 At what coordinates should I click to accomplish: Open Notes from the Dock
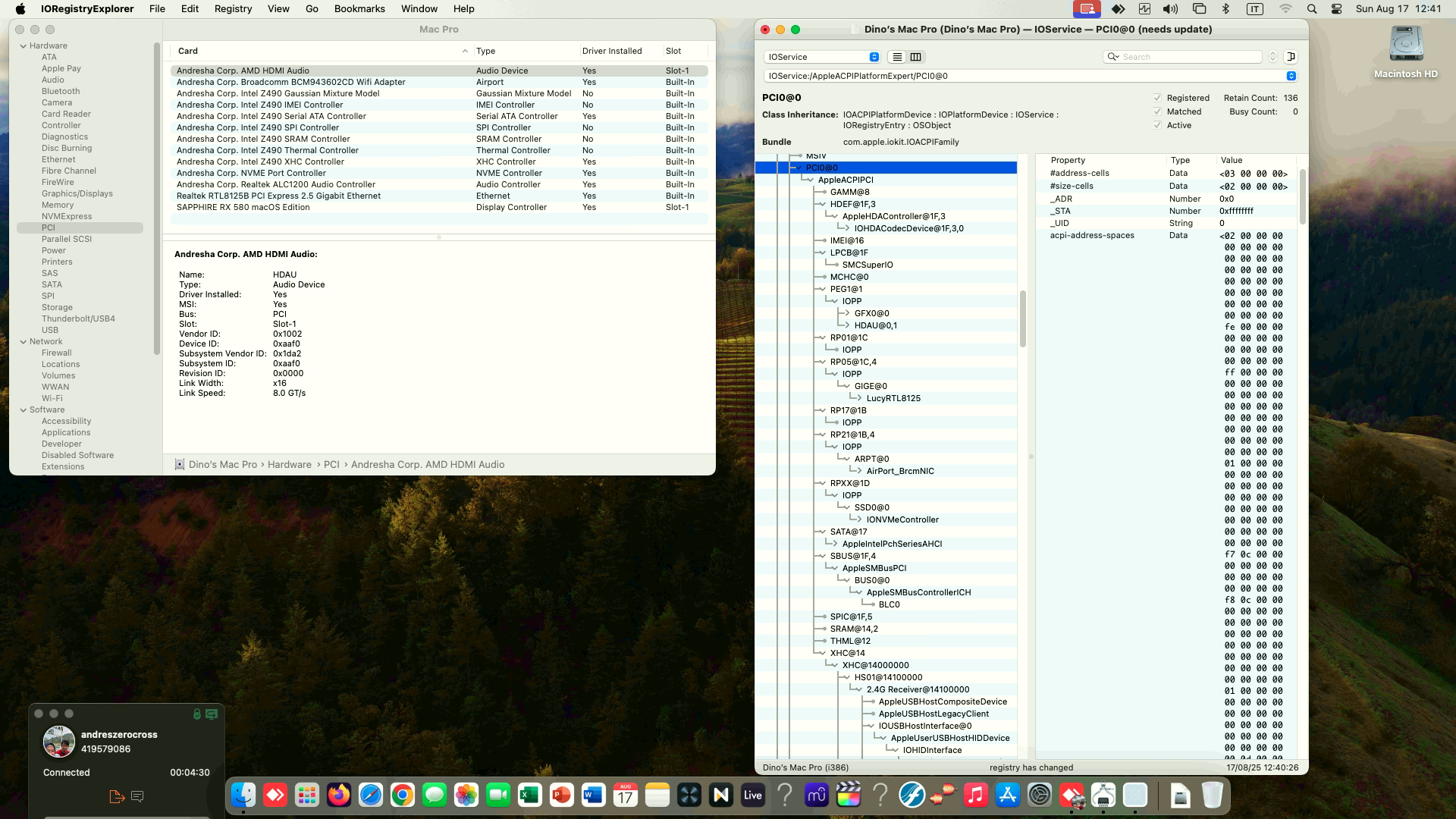[657, 795]
